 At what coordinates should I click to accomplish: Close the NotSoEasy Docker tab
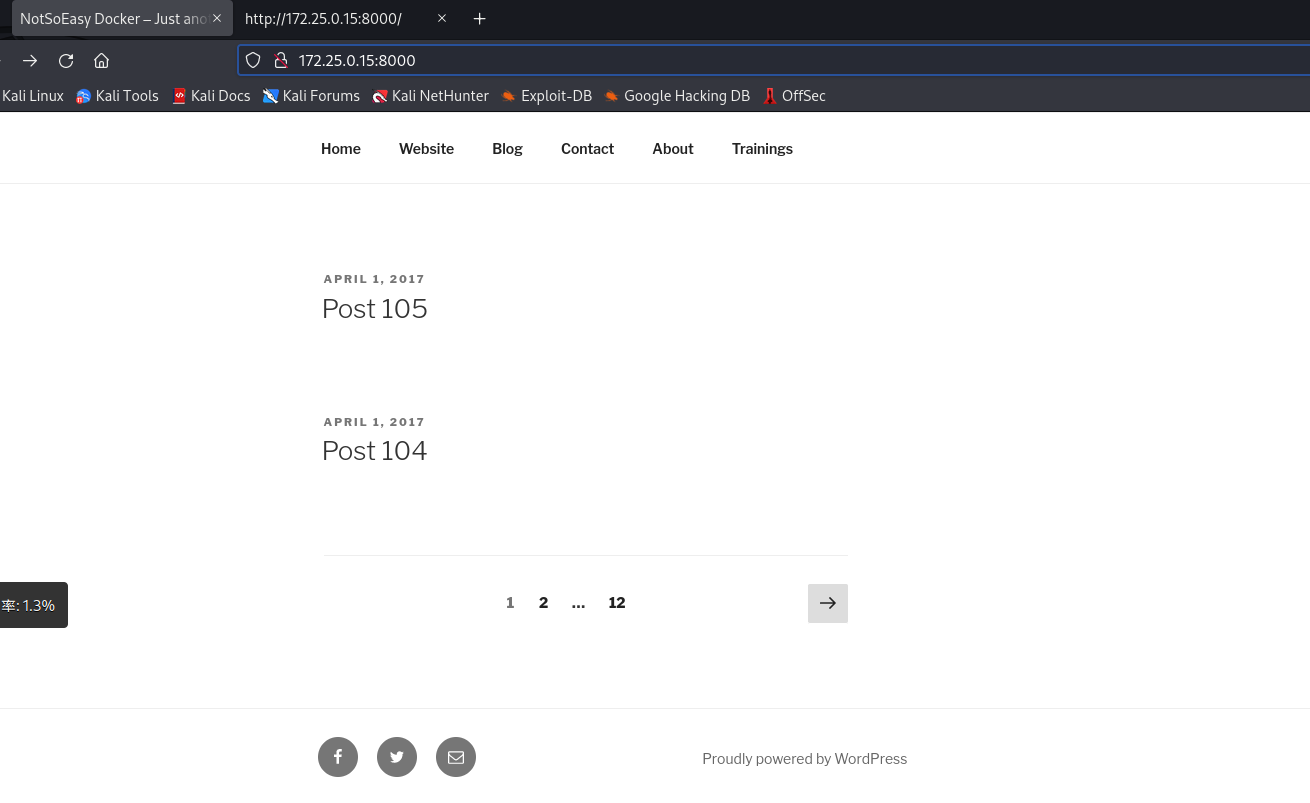pos(217,18)
